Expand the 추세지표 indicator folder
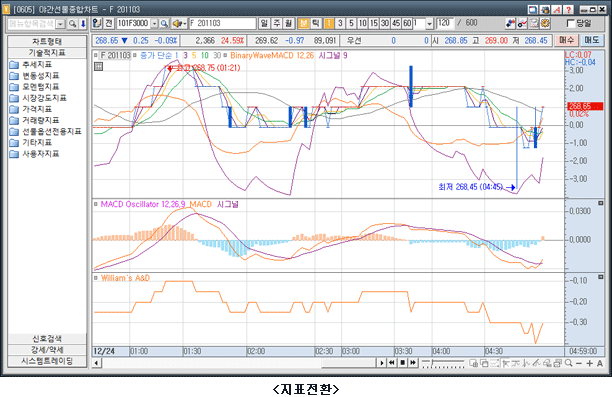The width and height of the screenshot is (612, 397). (37, 64)
